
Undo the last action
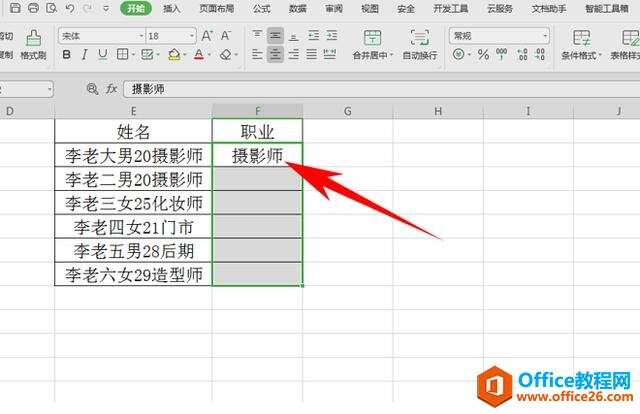pyautogui.click(x=70, y=8)
